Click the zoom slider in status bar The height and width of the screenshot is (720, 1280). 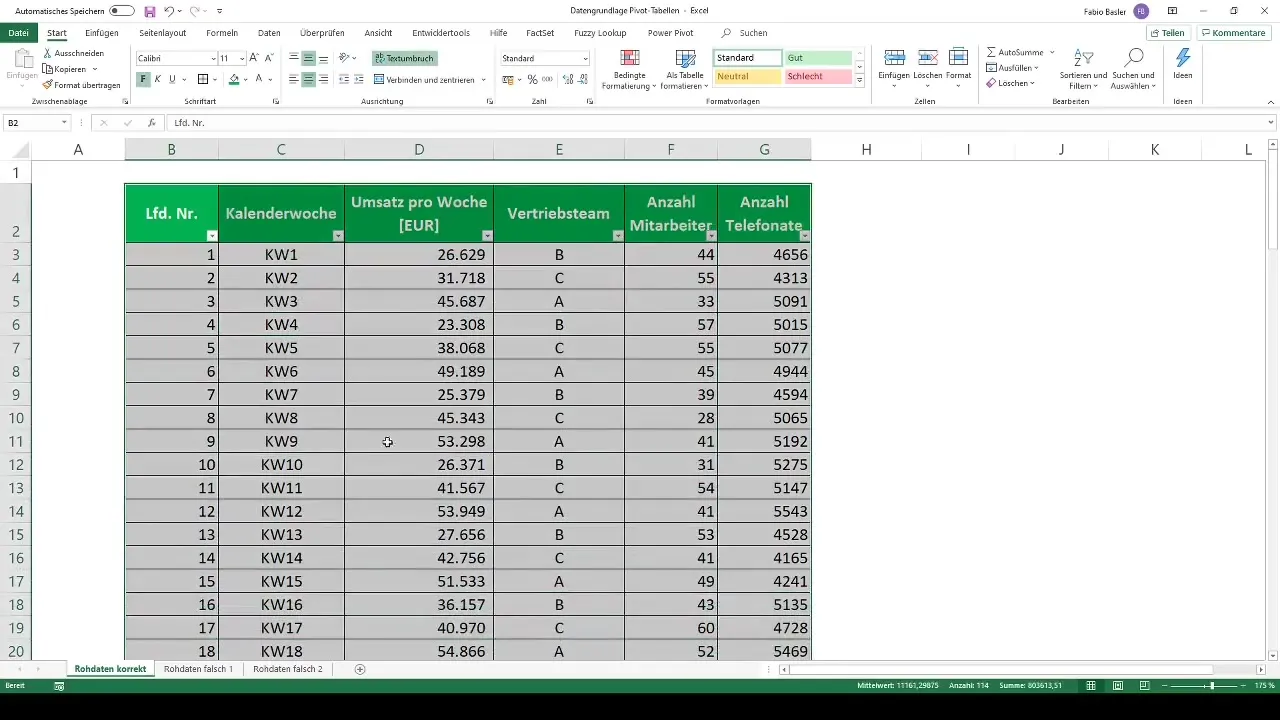click(x=1212, y=686)
